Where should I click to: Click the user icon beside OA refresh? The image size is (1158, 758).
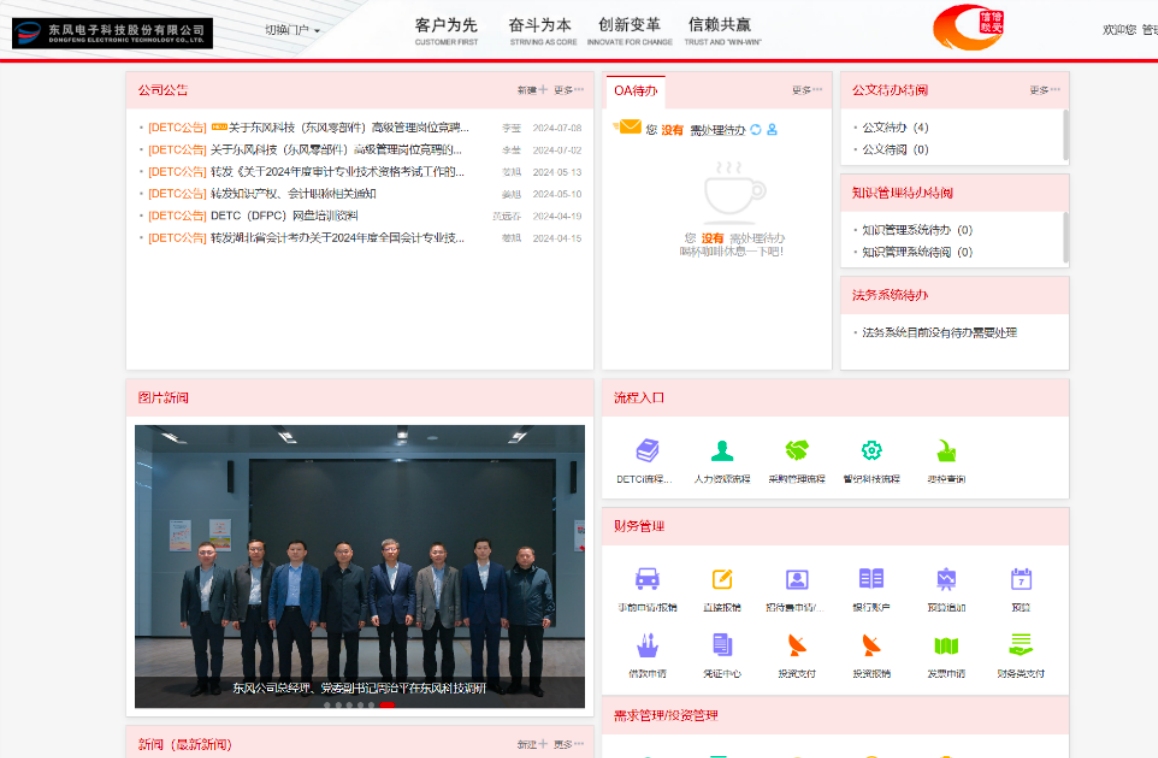tap(772, 130)
